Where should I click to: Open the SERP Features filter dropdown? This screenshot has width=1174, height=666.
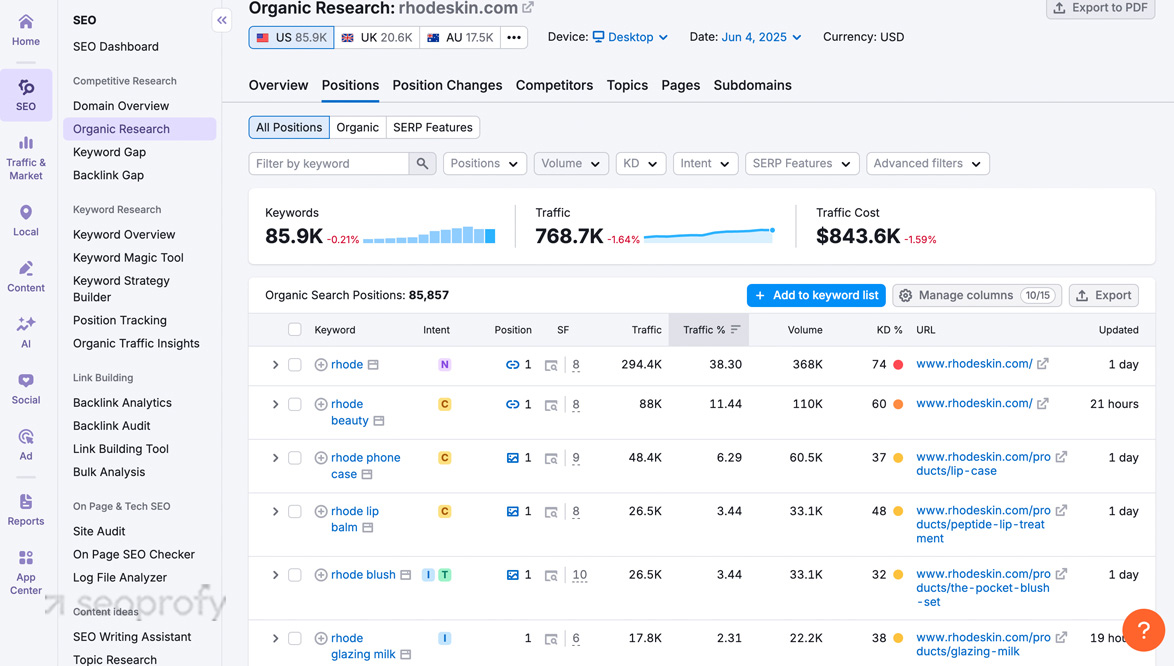(802, 163)
